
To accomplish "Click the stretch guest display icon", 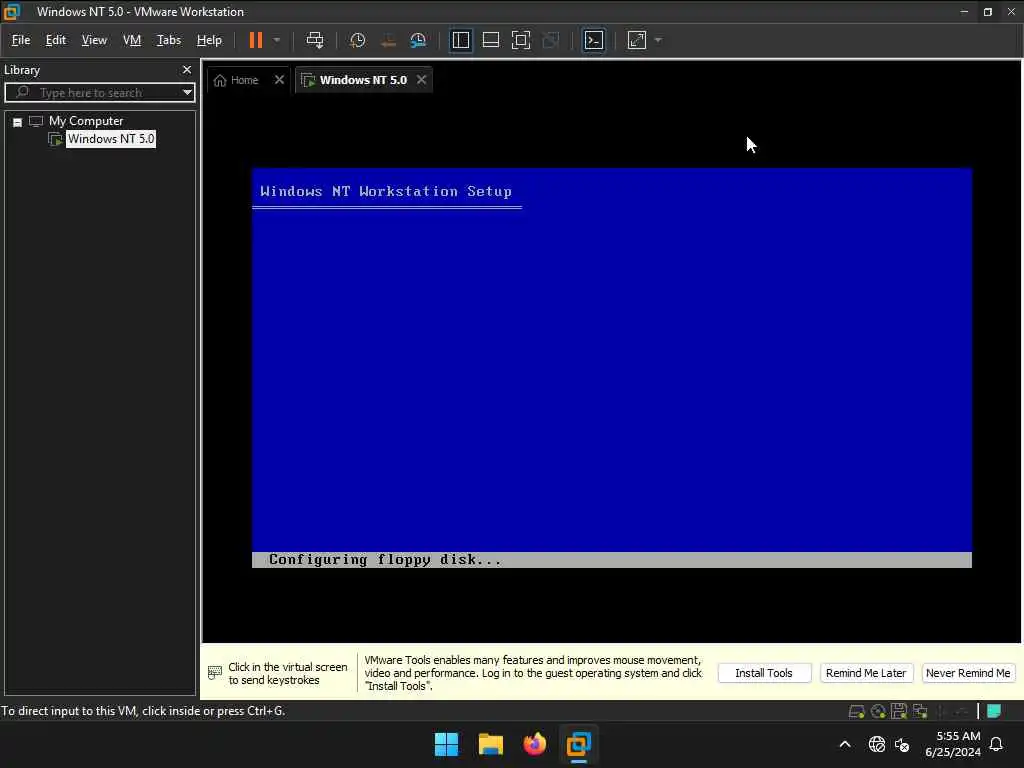I will [637, 40].
